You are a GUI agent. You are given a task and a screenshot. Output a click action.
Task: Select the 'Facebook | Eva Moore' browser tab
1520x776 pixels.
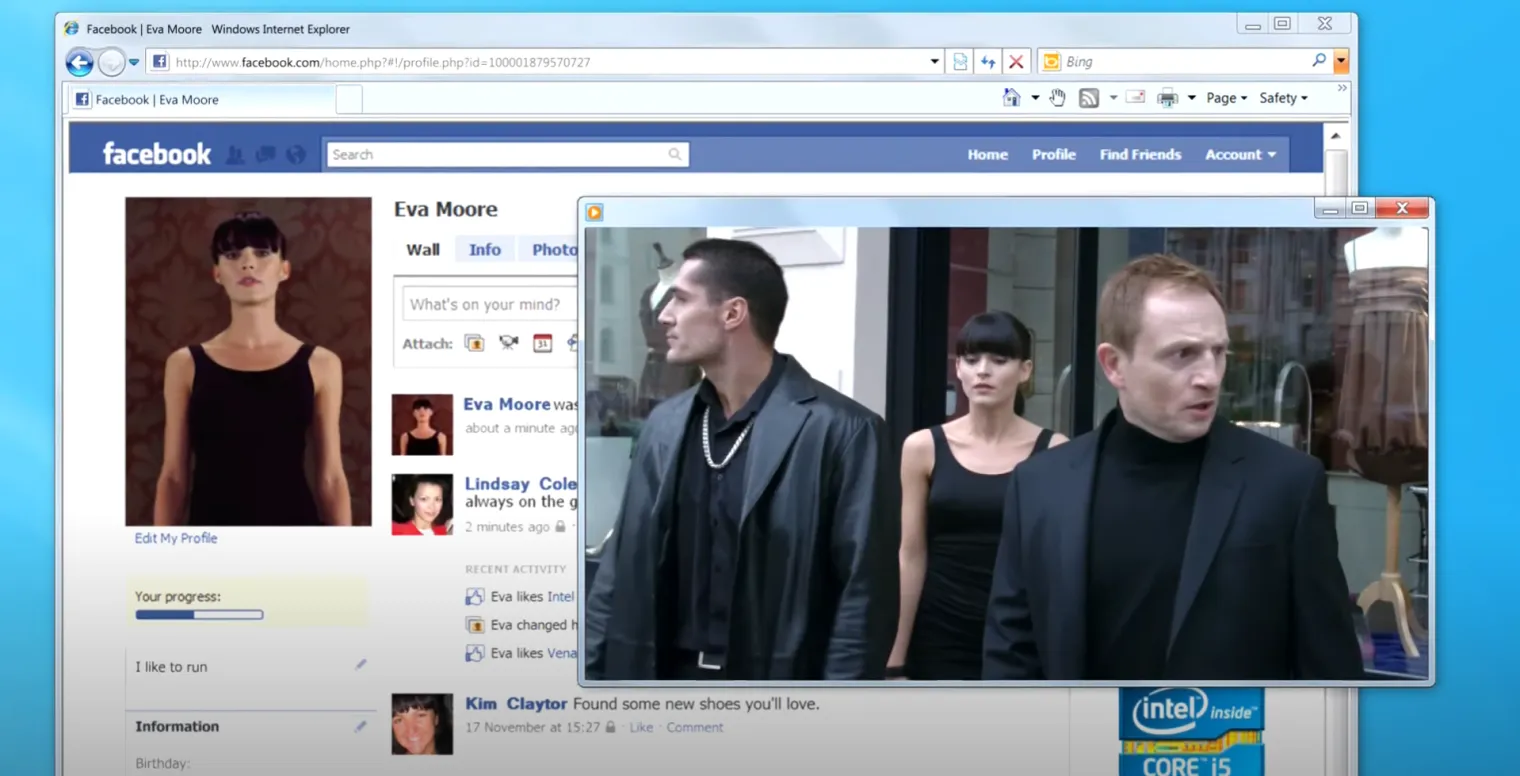tap(201, 99)
